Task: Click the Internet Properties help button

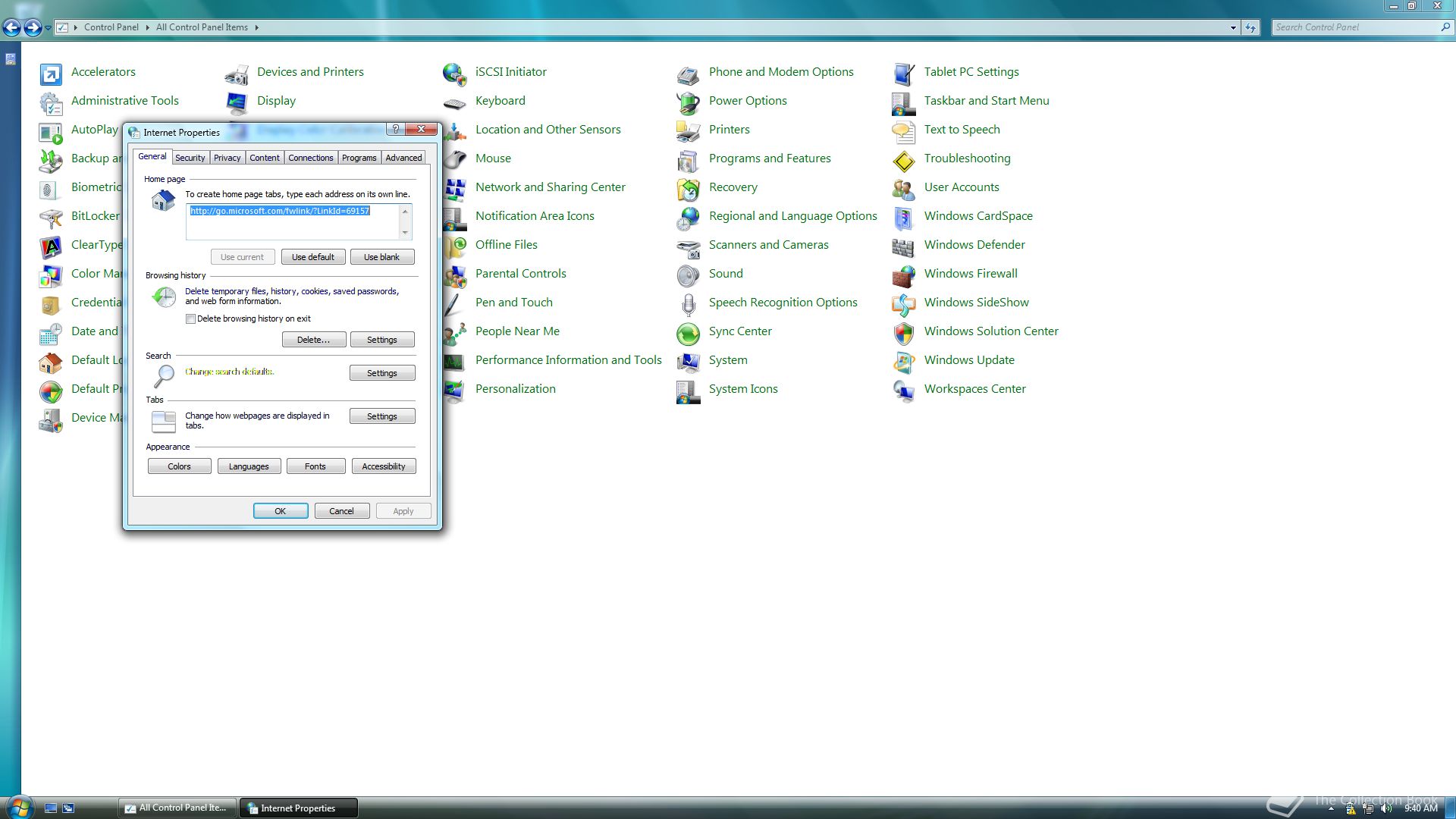Action: pos(396,129)
